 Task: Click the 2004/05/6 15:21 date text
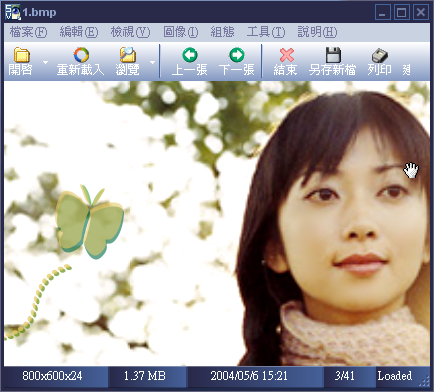coord(249,376)
